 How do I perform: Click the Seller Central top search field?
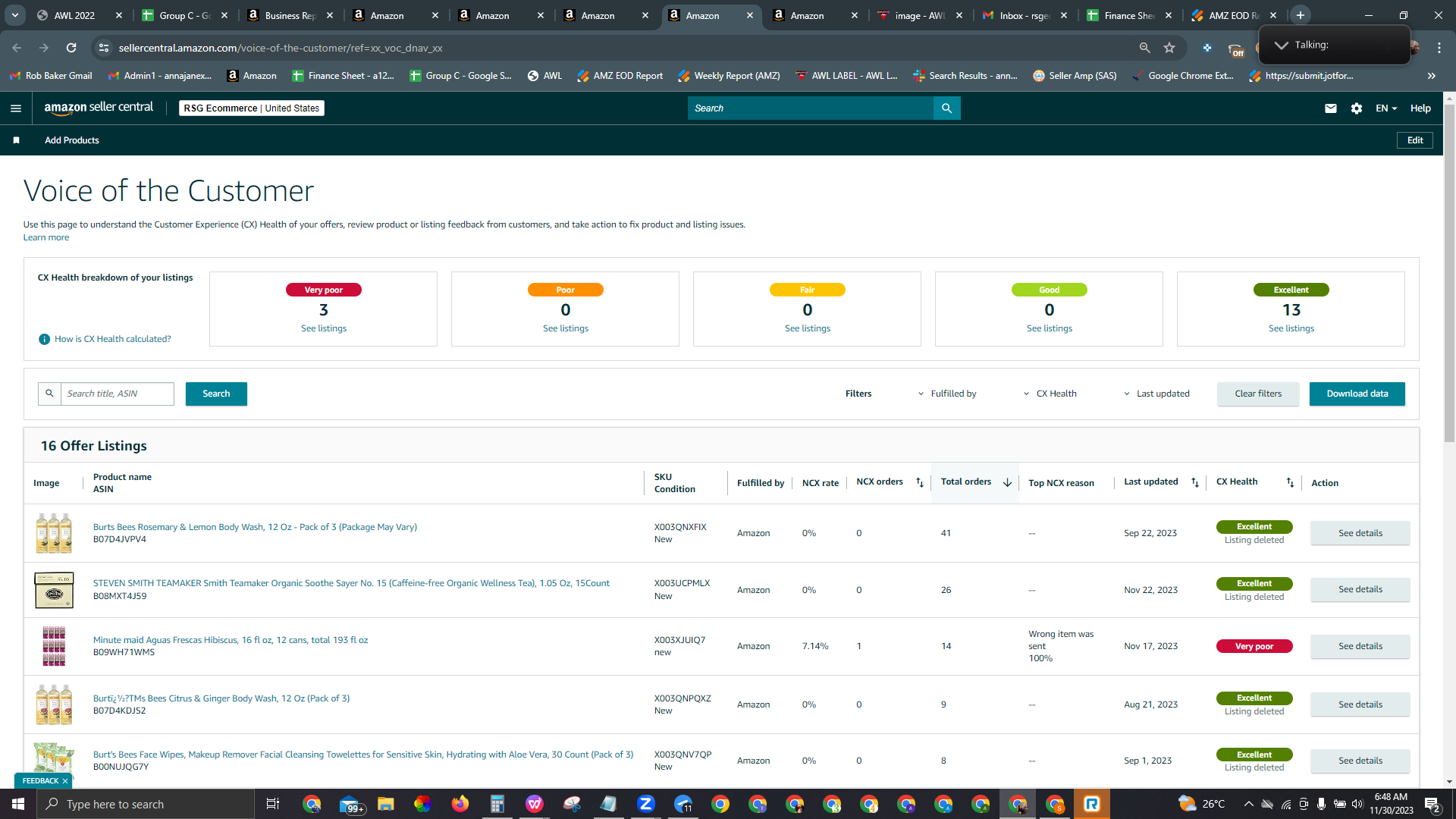click(810, 108)
